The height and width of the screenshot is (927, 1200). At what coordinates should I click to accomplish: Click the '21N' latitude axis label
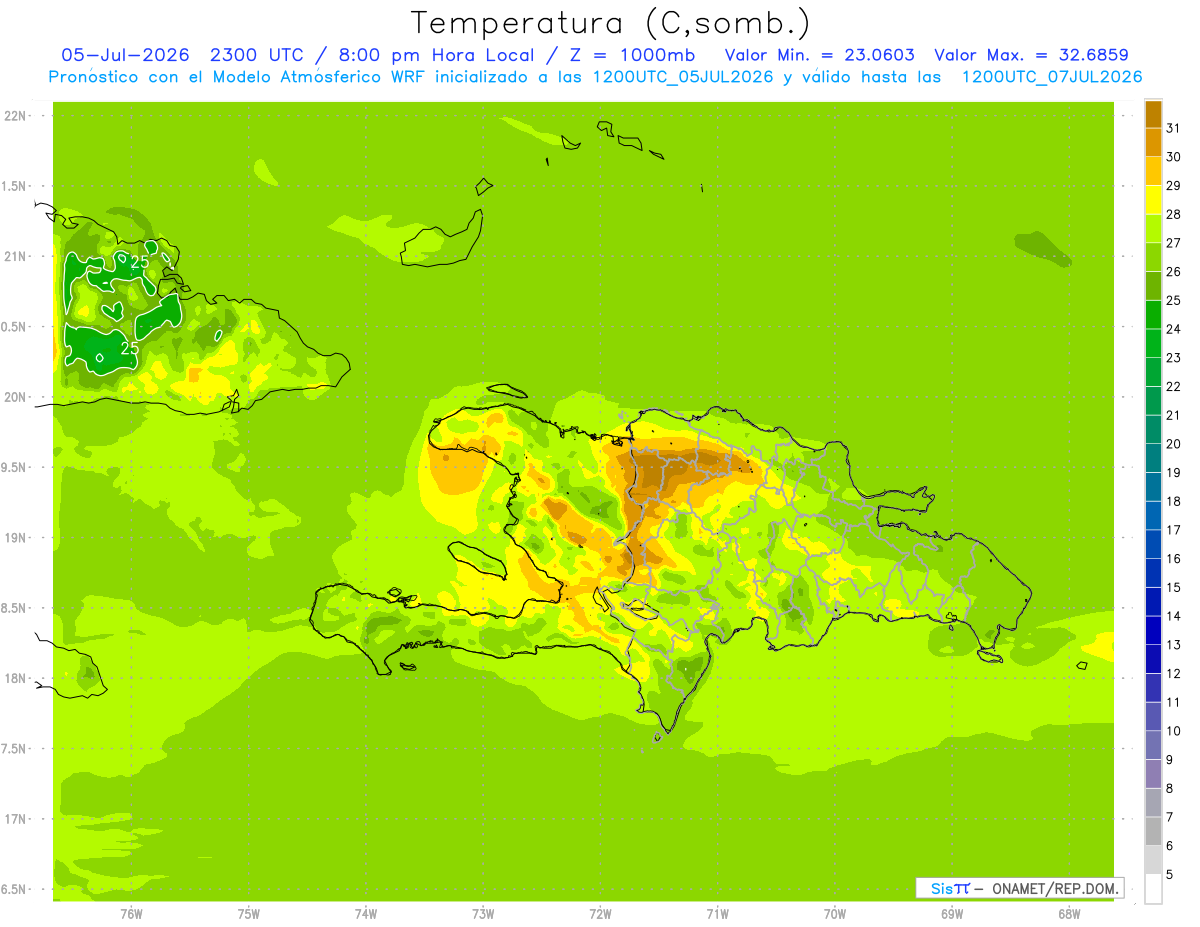(15, 256)
